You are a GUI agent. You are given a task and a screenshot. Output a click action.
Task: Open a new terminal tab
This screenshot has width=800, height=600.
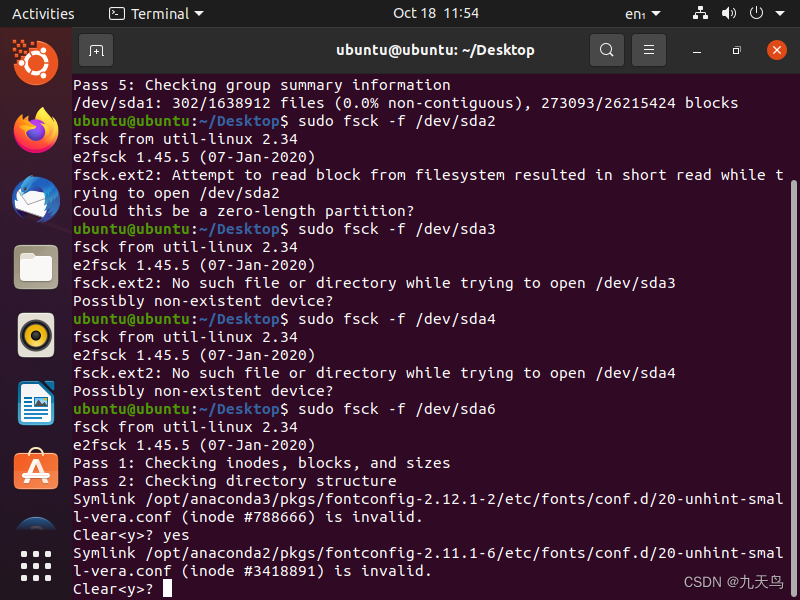coord(96,50)
